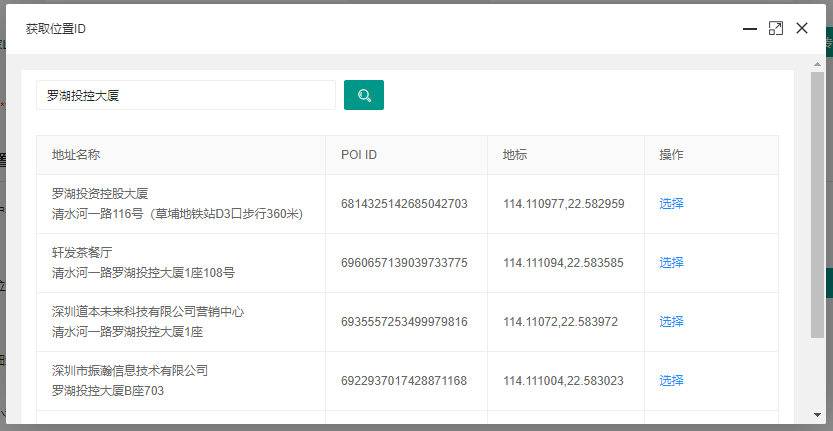833x431 pixels.
Task: Click POI ID 6960657139039733775
Action: pos(404,263)
